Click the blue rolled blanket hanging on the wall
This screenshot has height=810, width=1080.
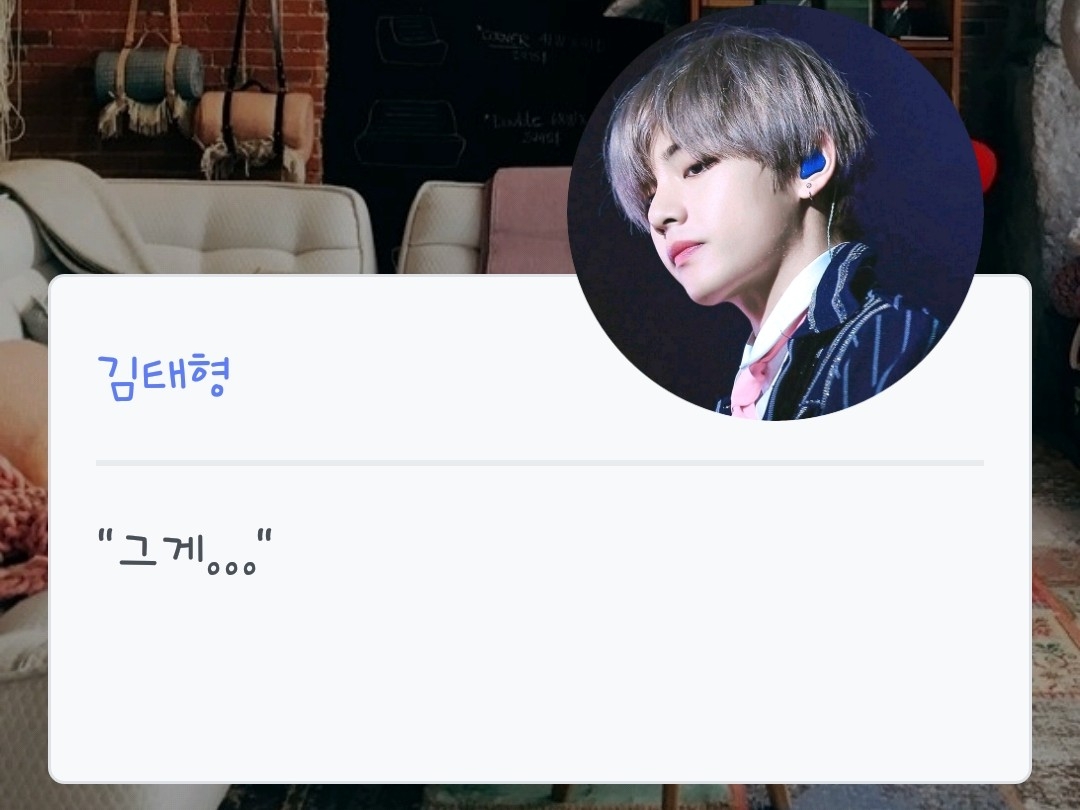tap(149, 76)
